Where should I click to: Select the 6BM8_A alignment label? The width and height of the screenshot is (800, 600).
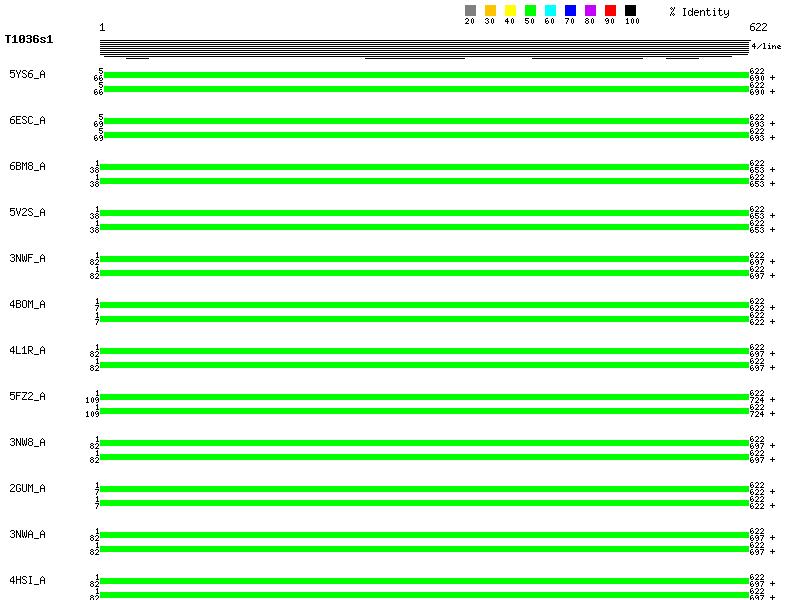click(27, 166)
